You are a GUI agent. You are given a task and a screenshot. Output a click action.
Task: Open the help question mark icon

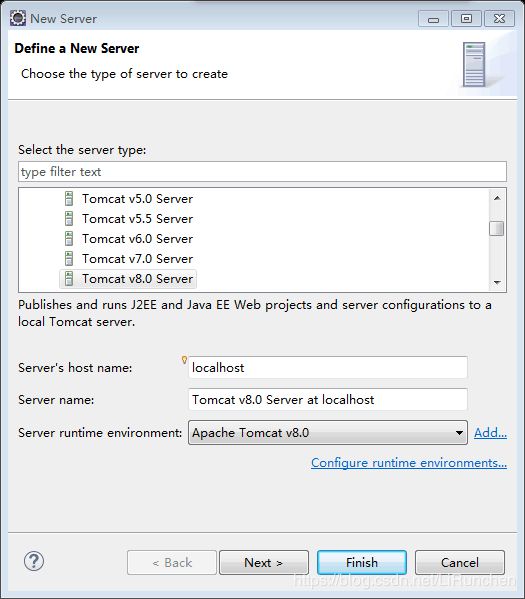point(34,561)
